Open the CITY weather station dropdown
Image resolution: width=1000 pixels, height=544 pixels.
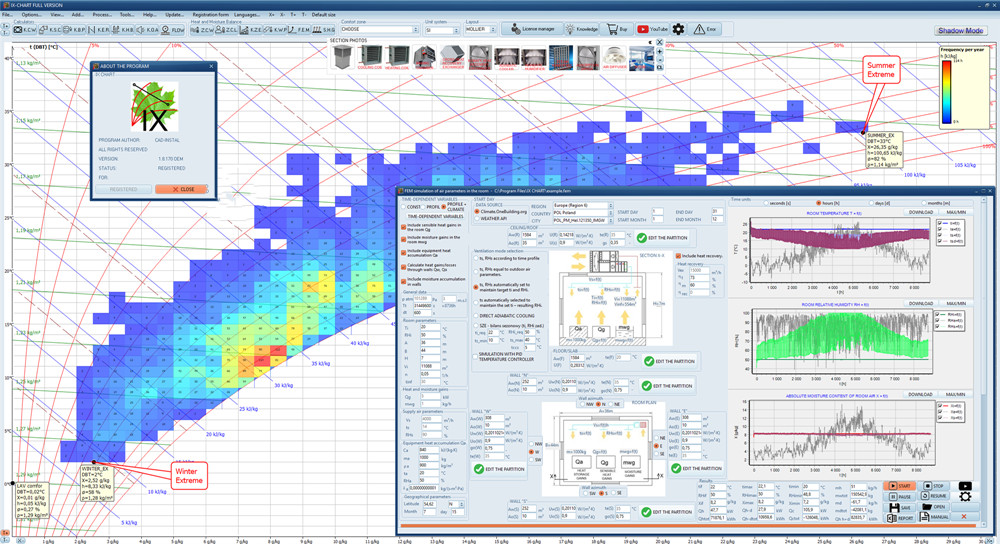tap(583, 221)
